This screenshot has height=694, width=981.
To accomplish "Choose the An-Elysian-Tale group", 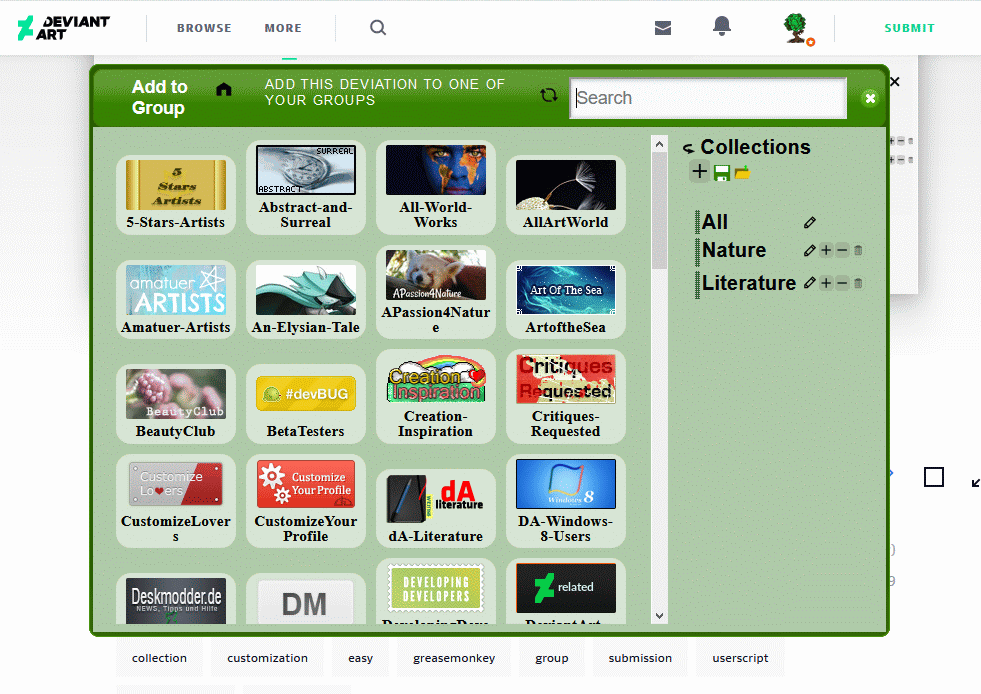I will point(306,299).
